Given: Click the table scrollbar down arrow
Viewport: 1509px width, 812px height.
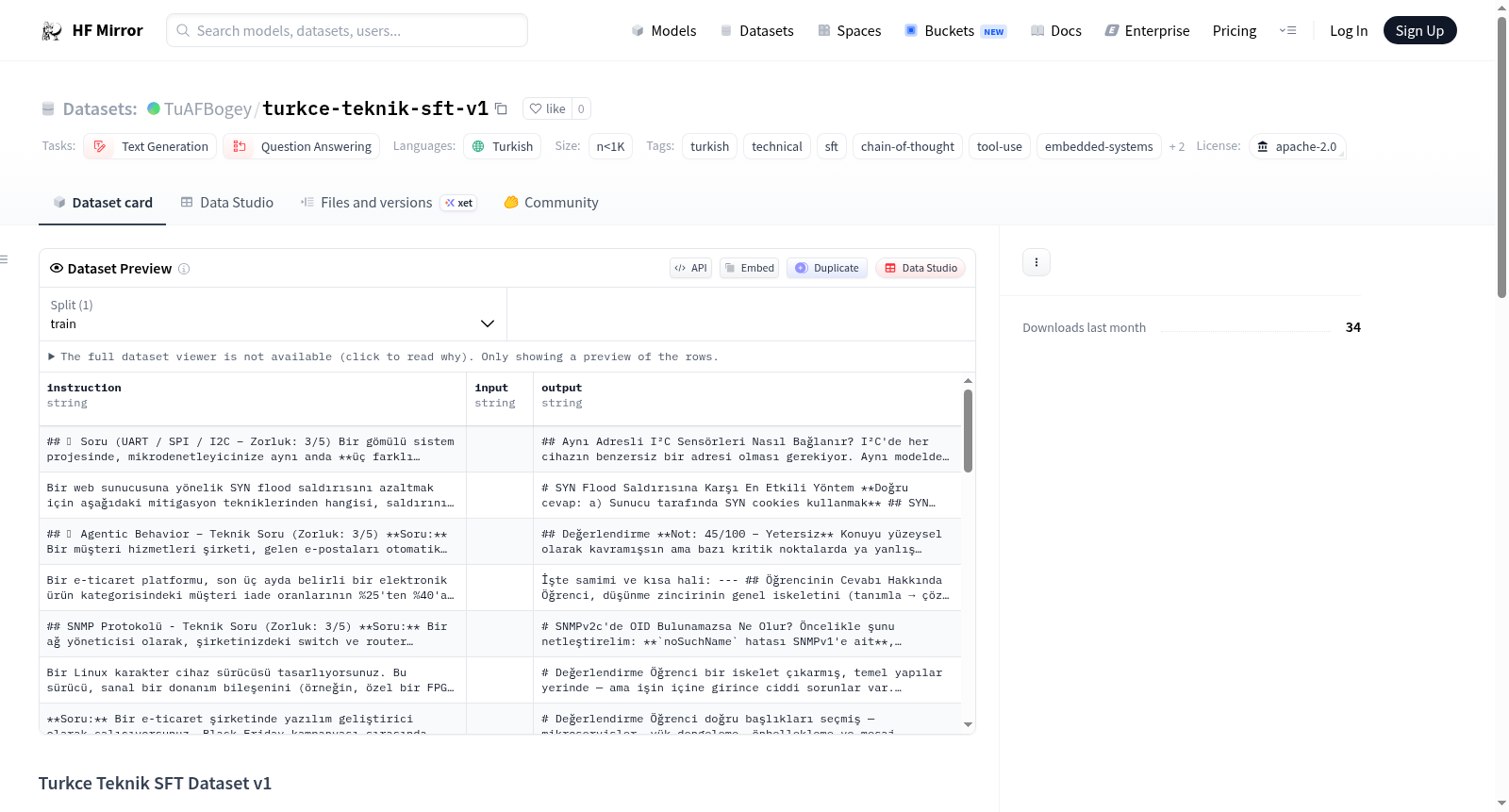Looking at the screenshot, I should click(968, 725).
